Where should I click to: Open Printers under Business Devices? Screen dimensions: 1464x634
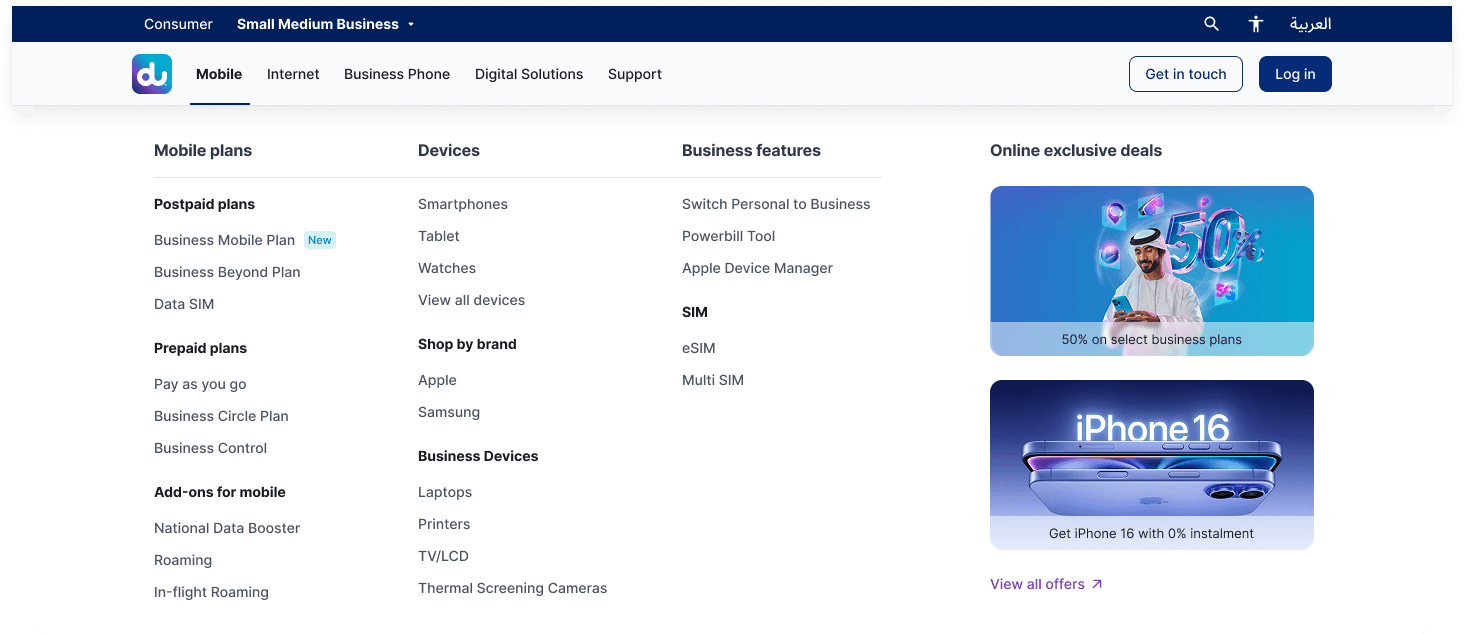point(444,524)
